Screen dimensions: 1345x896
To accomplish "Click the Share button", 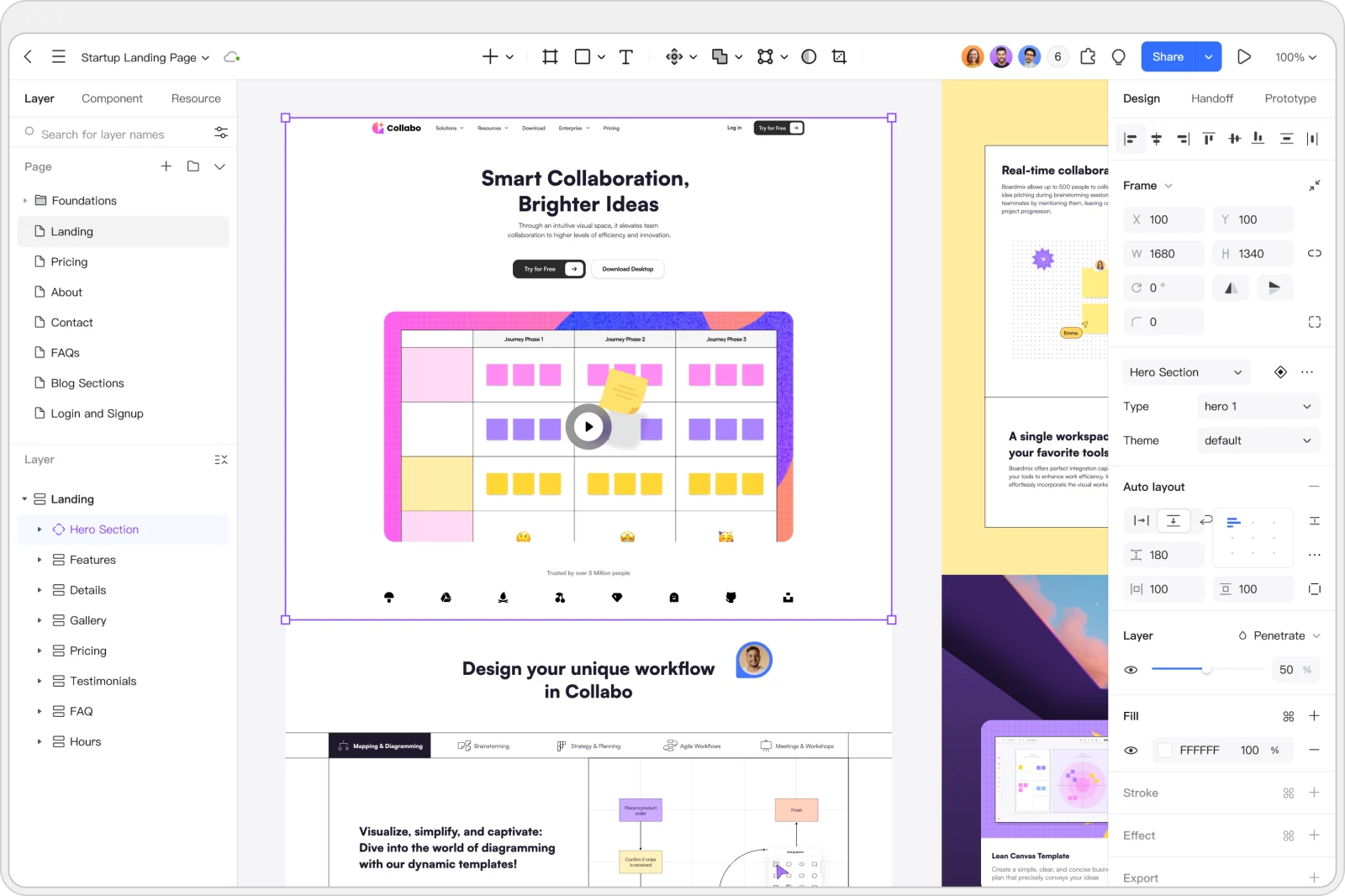I will [x=1168, y=56].
